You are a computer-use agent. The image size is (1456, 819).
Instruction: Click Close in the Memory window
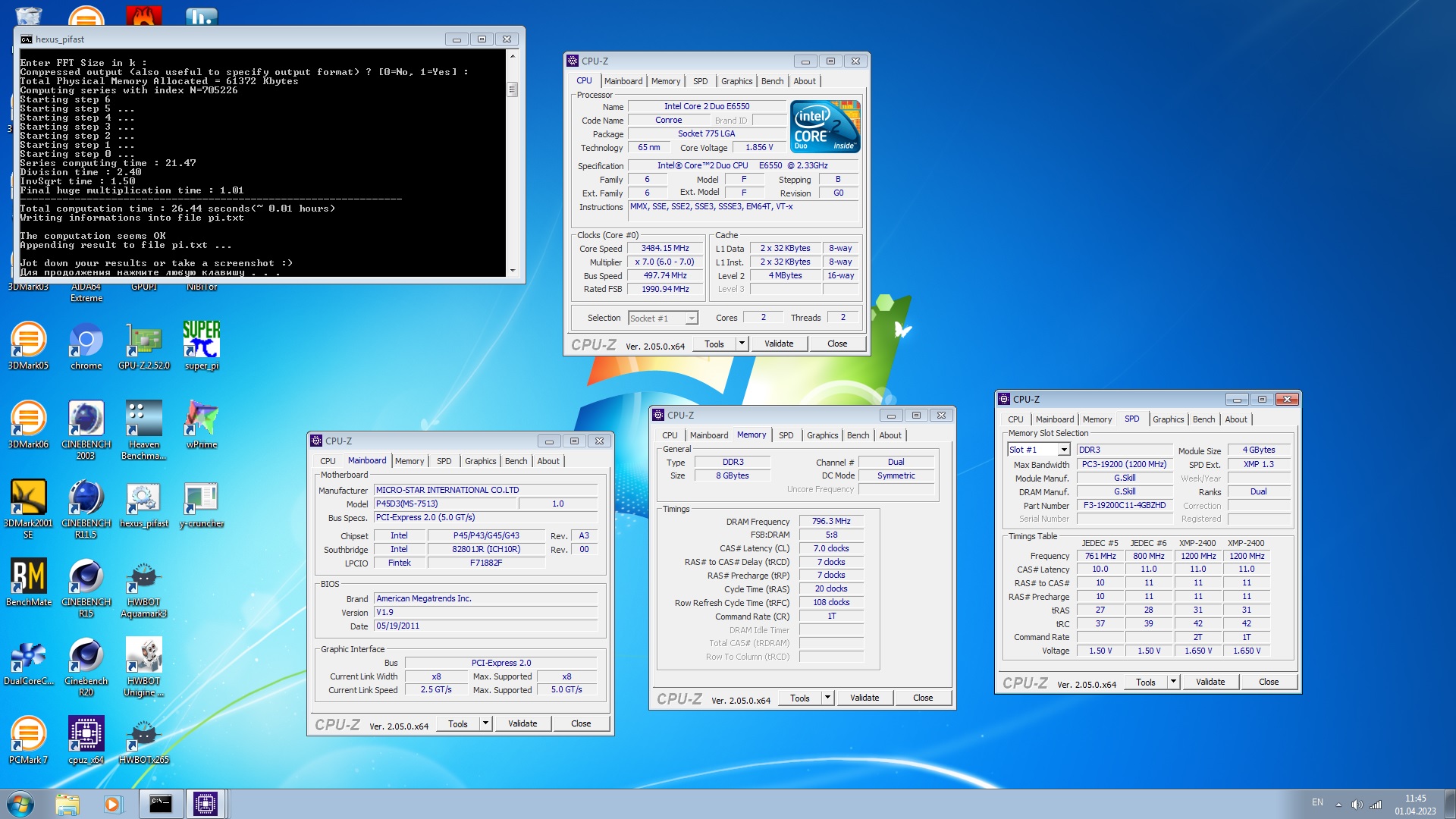923,698
